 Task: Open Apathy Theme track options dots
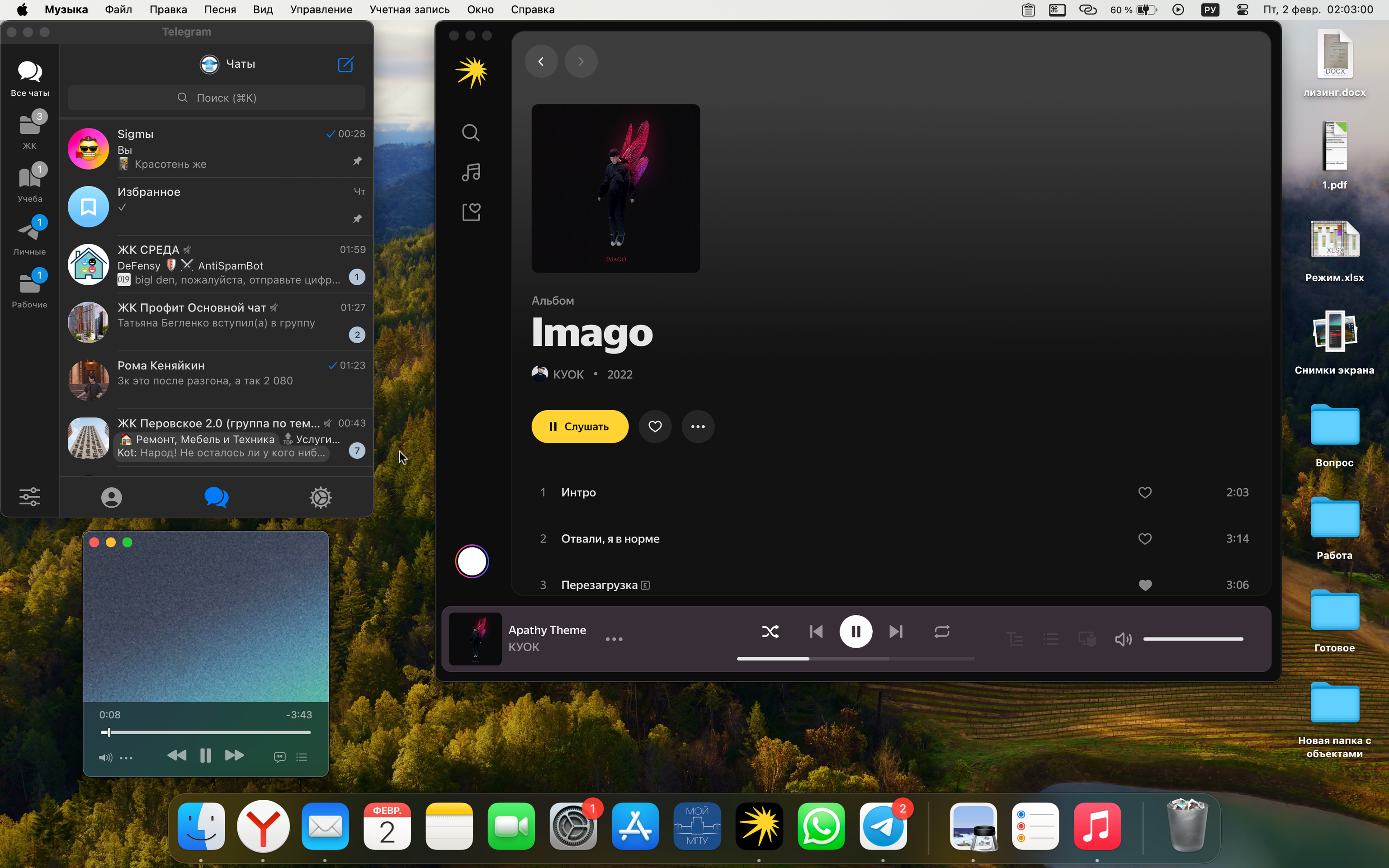click(614, 639)
